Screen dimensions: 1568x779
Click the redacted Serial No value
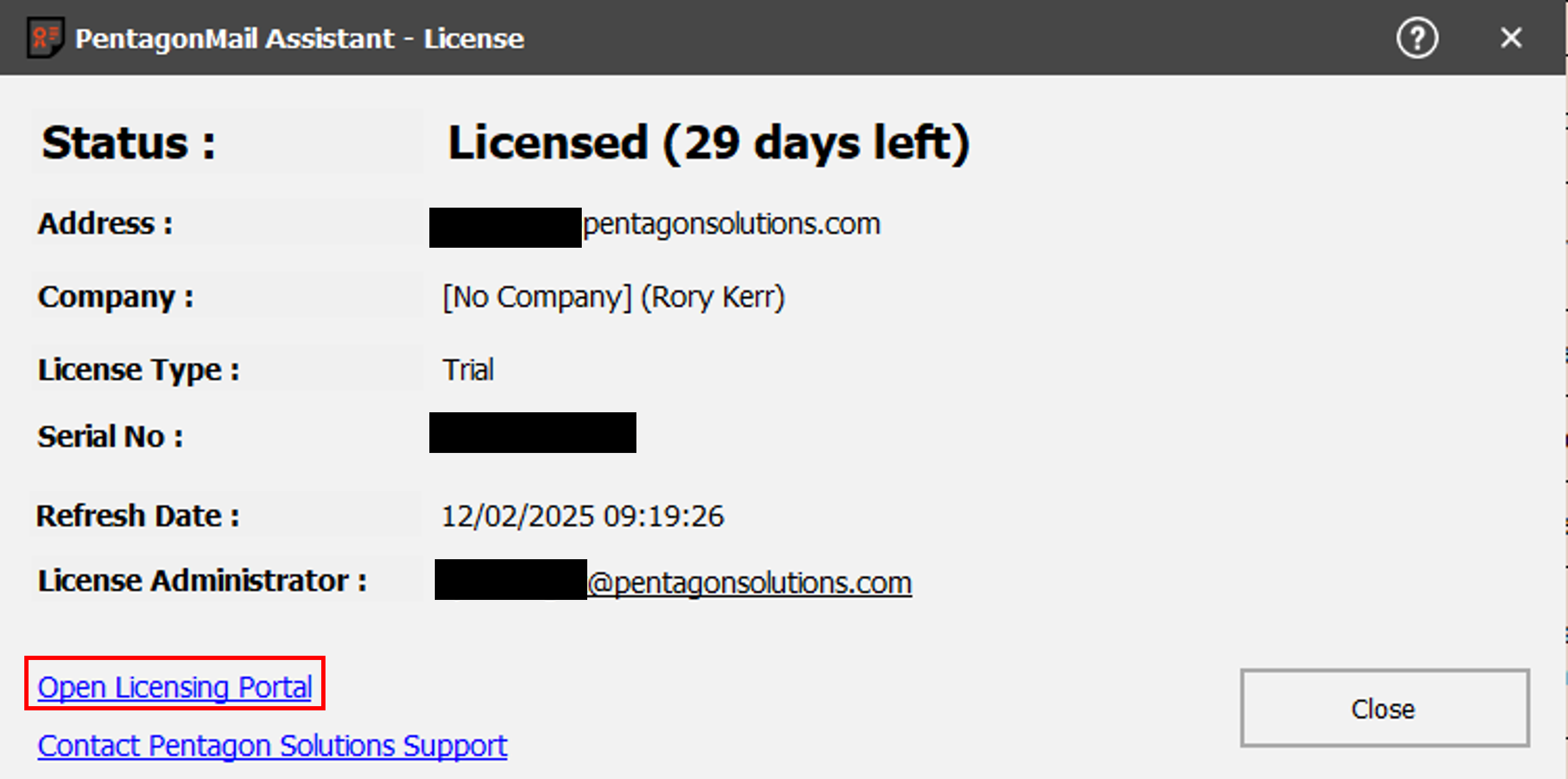(x=532, y=433)
